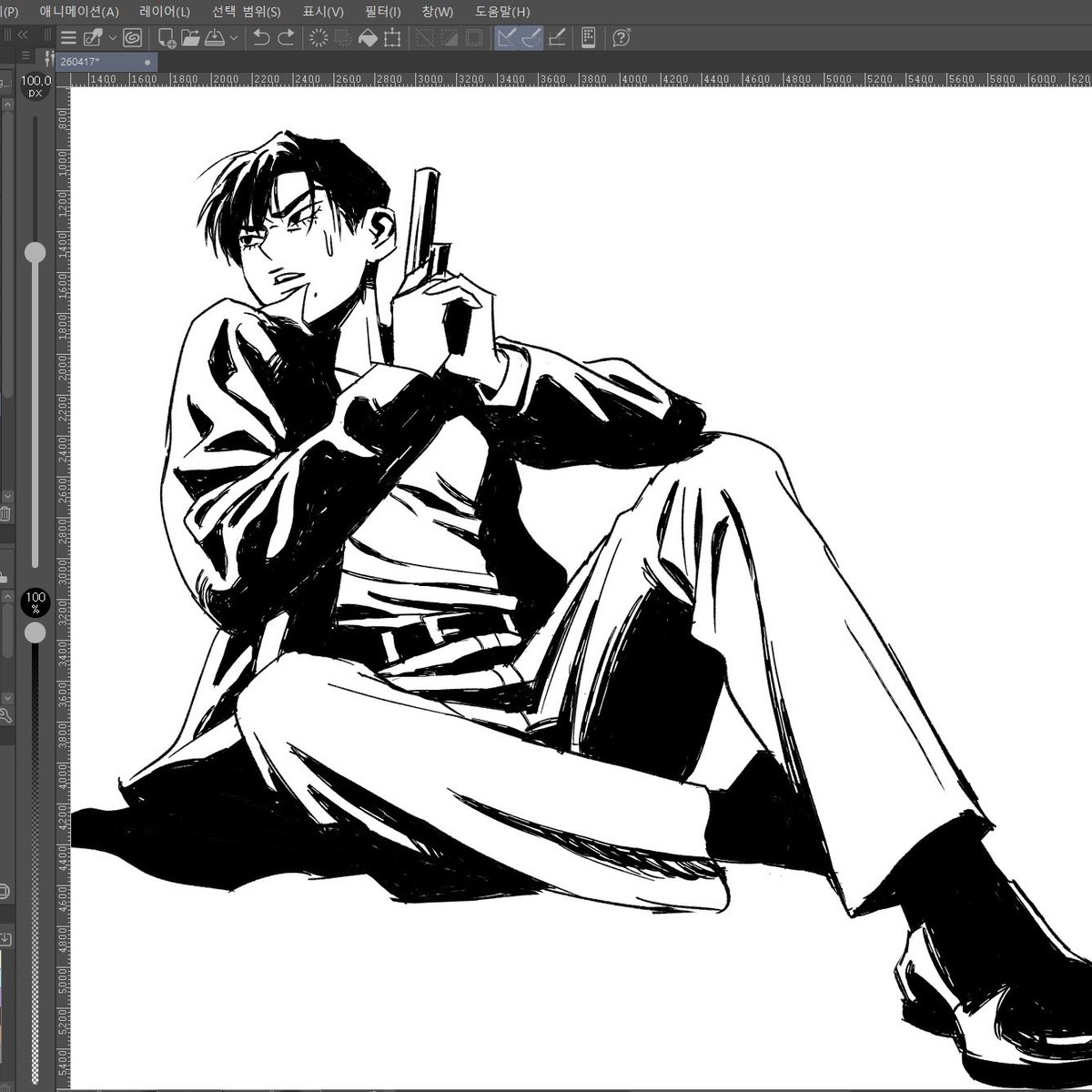Toggle Snap to ruler
1092x1092 pixels.
507,38
